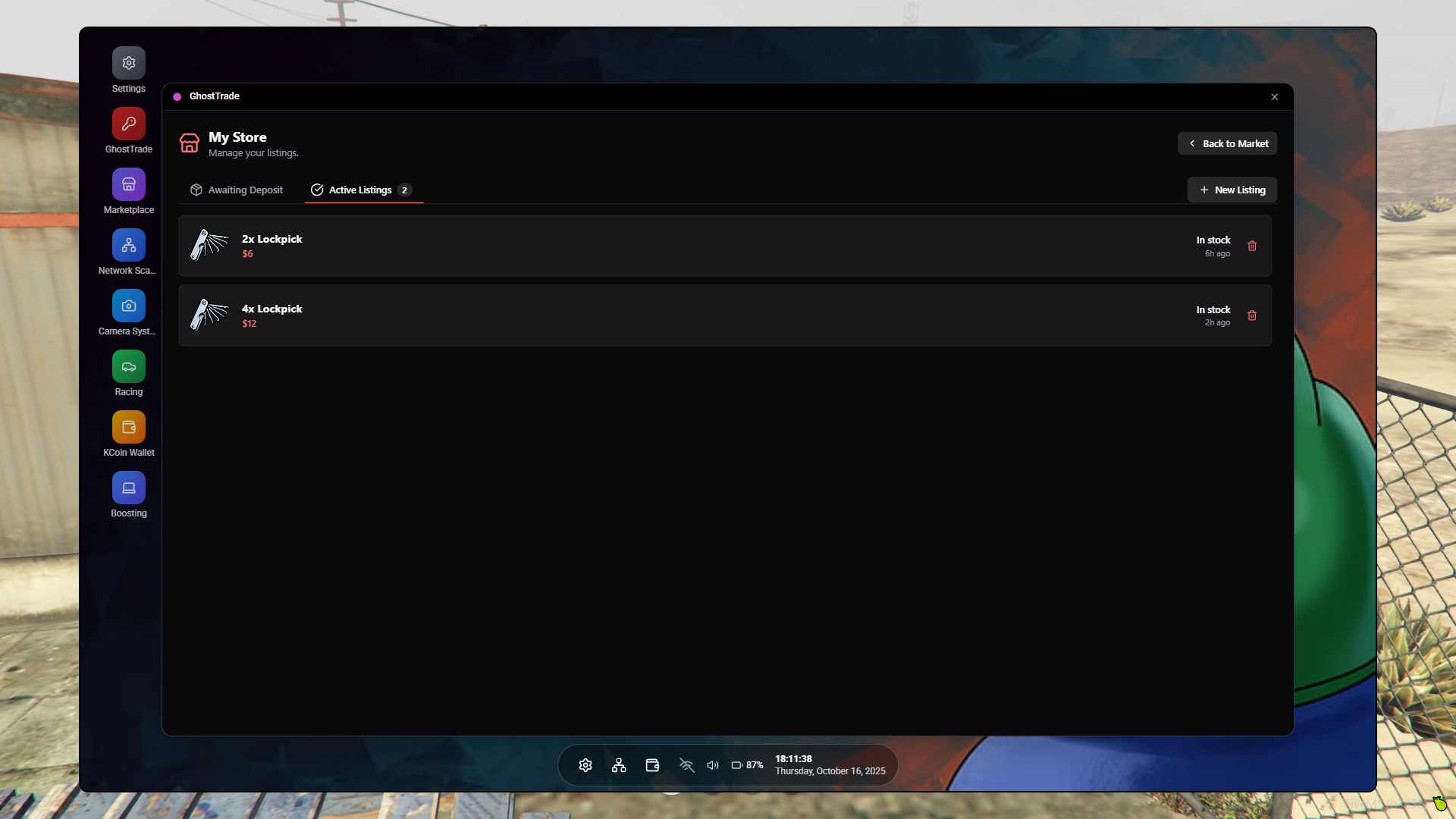Launch the Camera System app

coord(129,306)
